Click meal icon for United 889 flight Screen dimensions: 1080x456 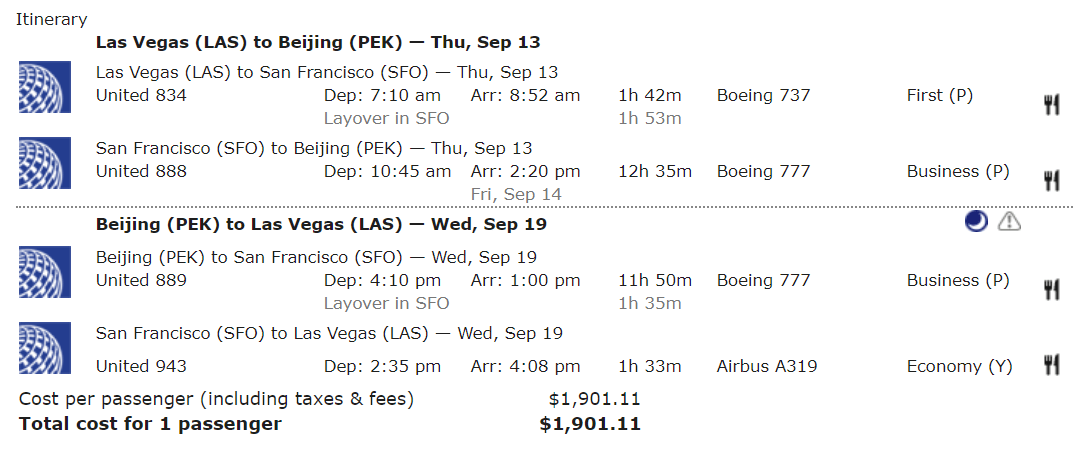pos(1051,290)
